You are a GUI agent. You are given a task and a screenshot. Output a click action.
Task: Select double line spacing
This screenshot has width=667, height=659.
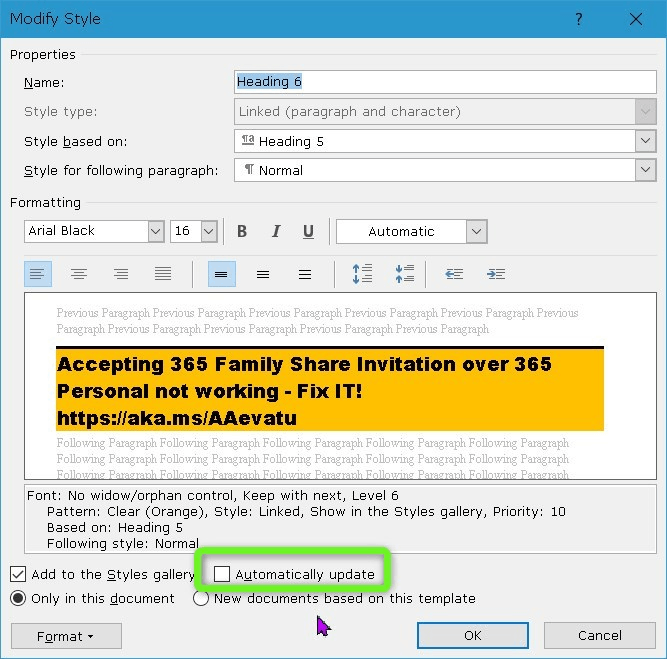(x=305, y=274)
